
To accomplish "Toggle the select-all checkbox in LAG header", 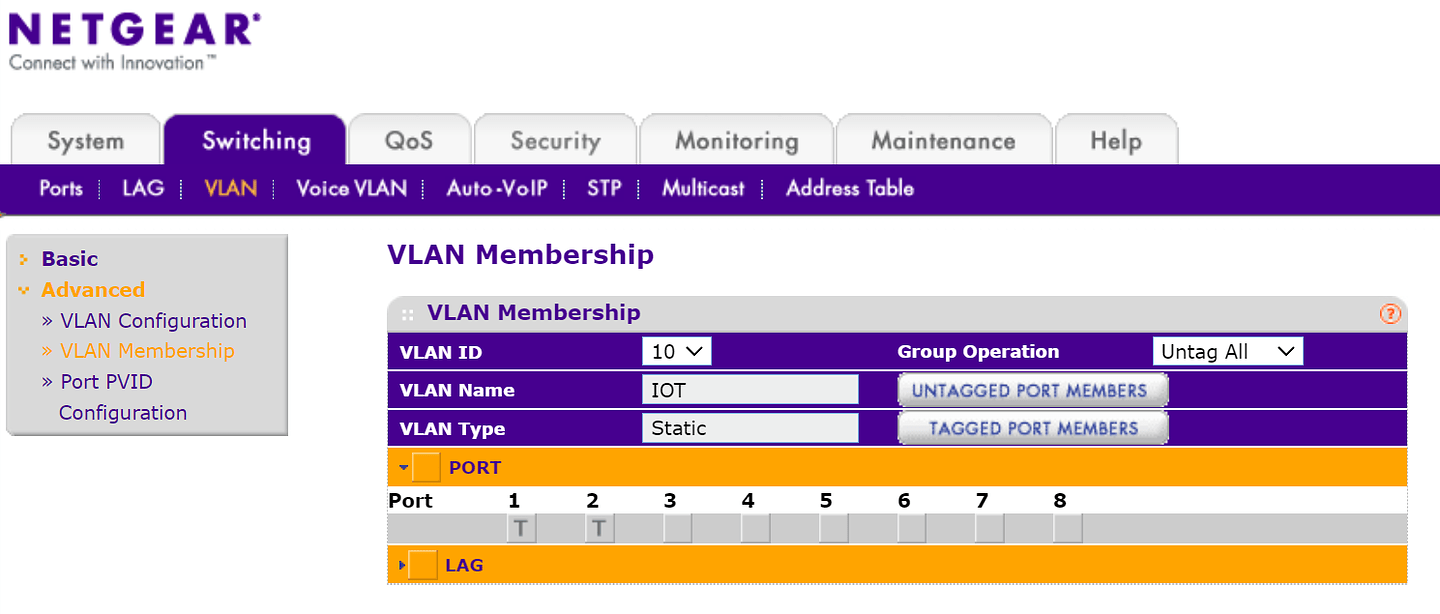I will [425, 564].
